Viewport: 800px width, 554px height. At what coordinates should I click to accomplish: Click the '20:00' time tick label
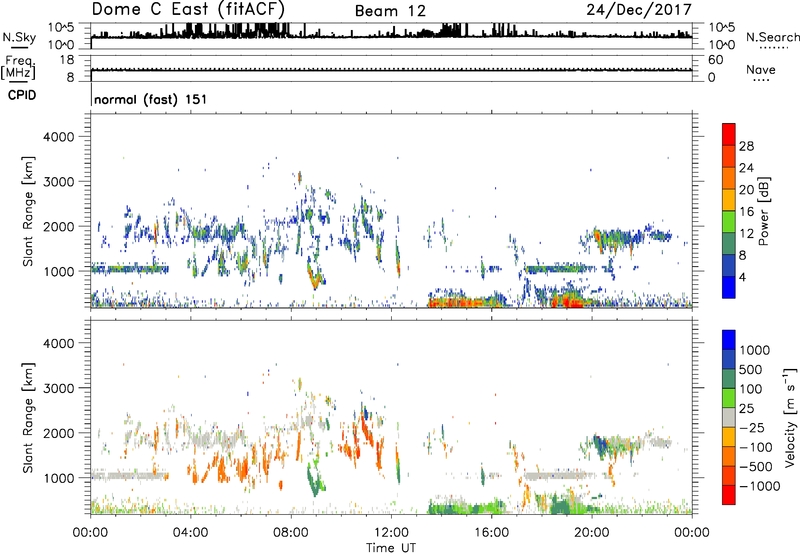tap(591, 533)
